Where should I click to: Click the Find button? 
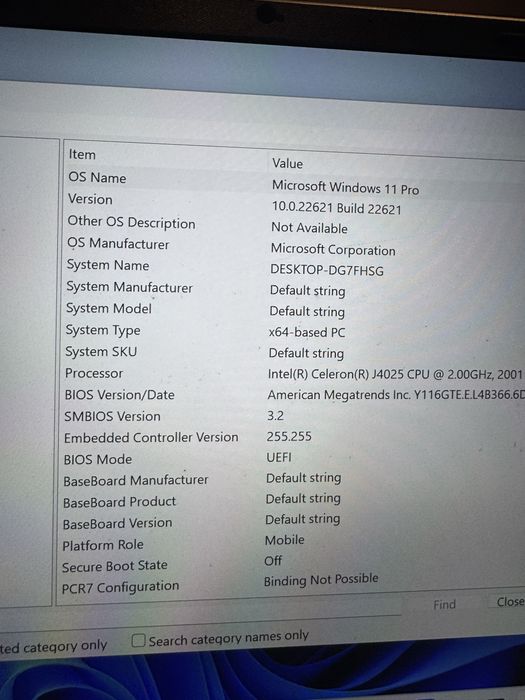point(444,604)
